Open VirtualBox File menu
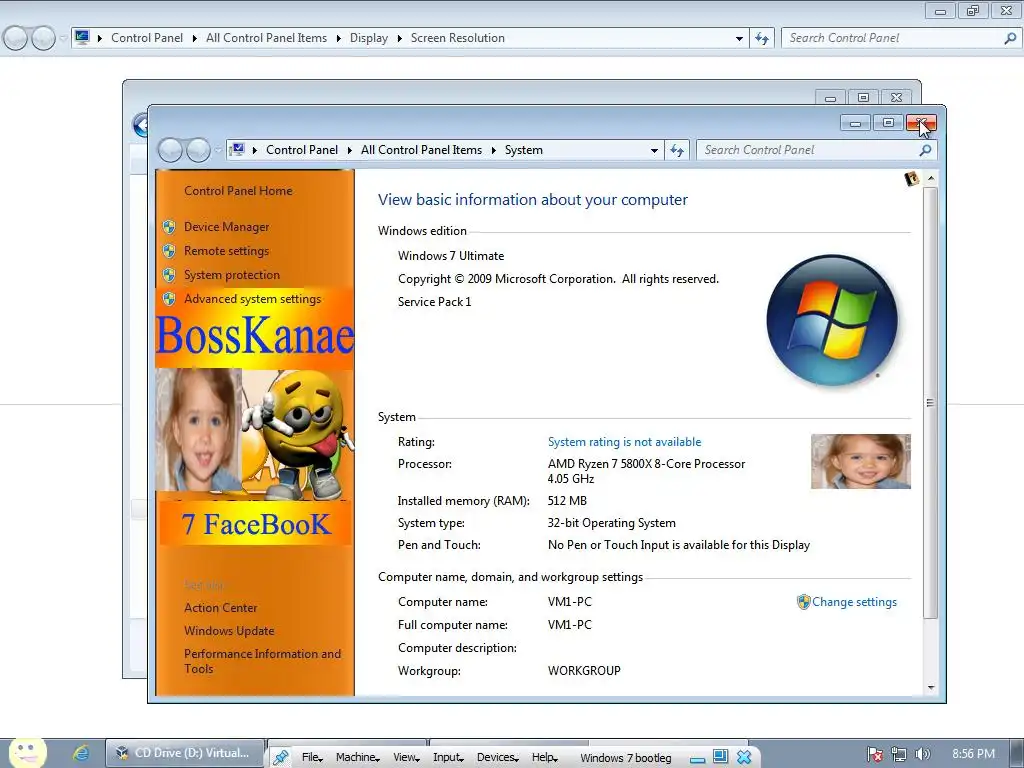 (x=312, y=758)
